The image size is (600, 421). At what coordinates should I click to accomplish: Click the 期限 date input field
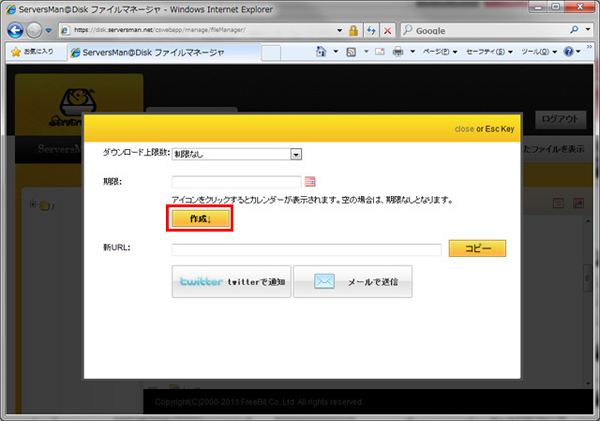point(236,182)
